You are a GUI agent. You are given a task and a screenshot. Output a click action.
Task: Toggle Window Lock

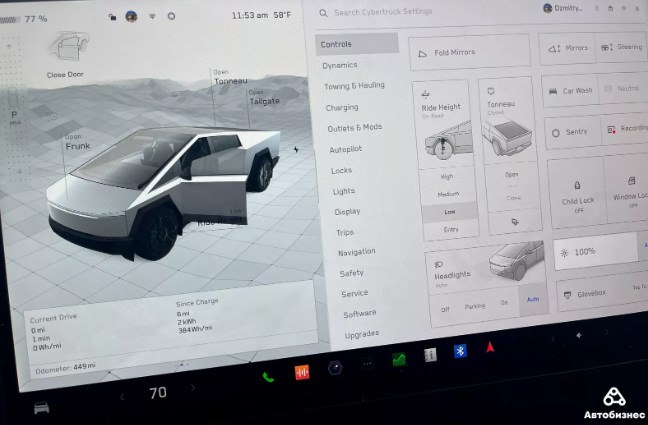click(627, 189)
